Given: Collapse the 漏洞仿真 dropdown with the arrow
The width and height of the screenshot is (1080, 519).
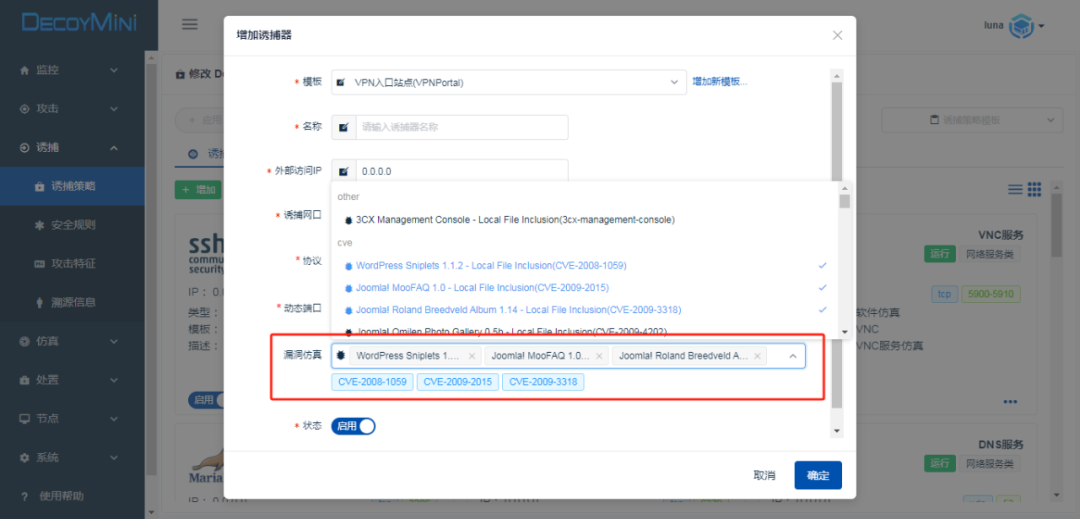Looking at the screenshot, I should 793,356.
